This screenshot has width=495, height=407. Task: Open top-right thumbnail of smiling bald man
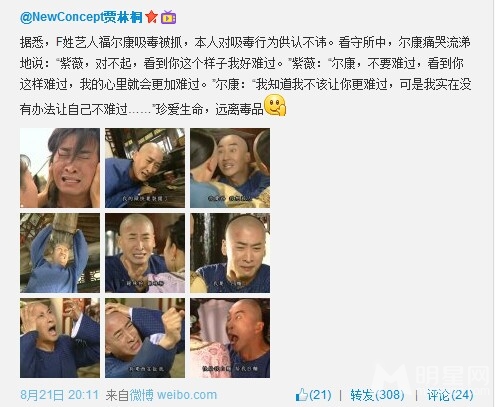pos(230,168)
